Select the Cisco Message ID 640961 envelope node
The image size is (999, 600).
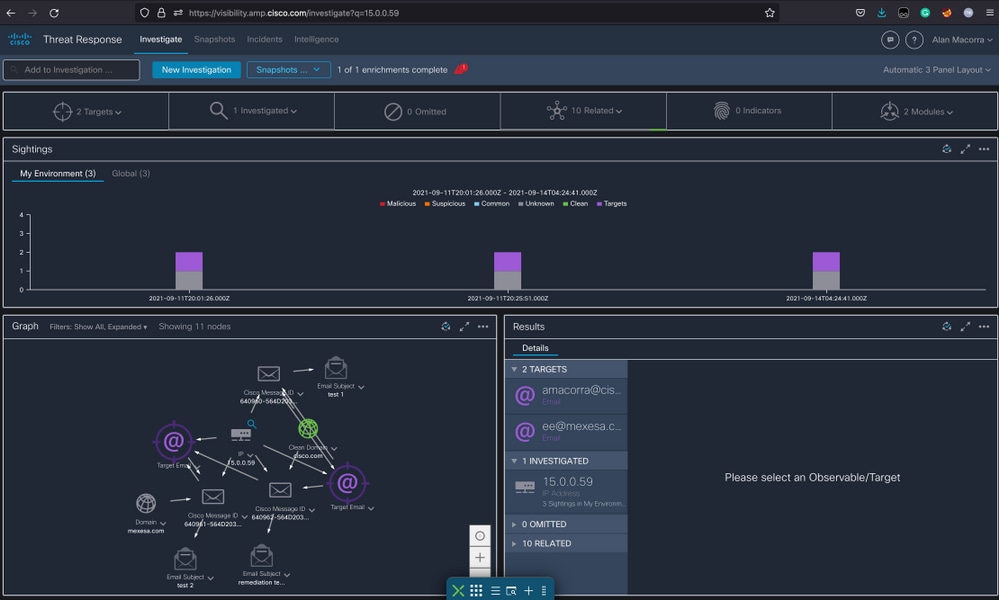[213, 497]
